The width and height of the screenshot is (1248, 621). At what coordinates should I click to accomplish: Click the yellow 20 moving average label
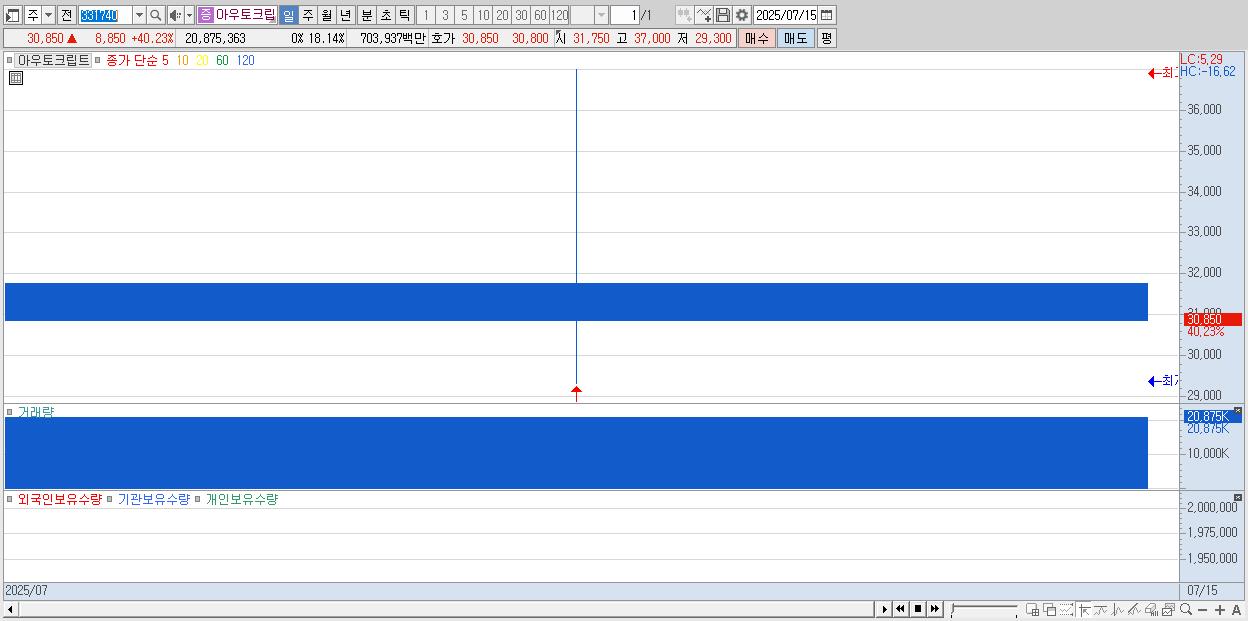202,60
